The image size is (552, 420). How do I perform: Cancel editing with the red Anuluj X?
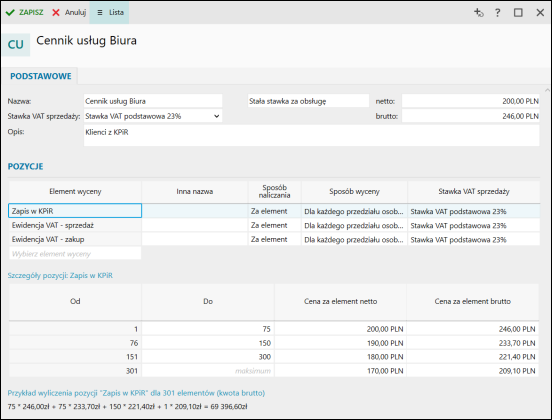click(x=69, y=12)
